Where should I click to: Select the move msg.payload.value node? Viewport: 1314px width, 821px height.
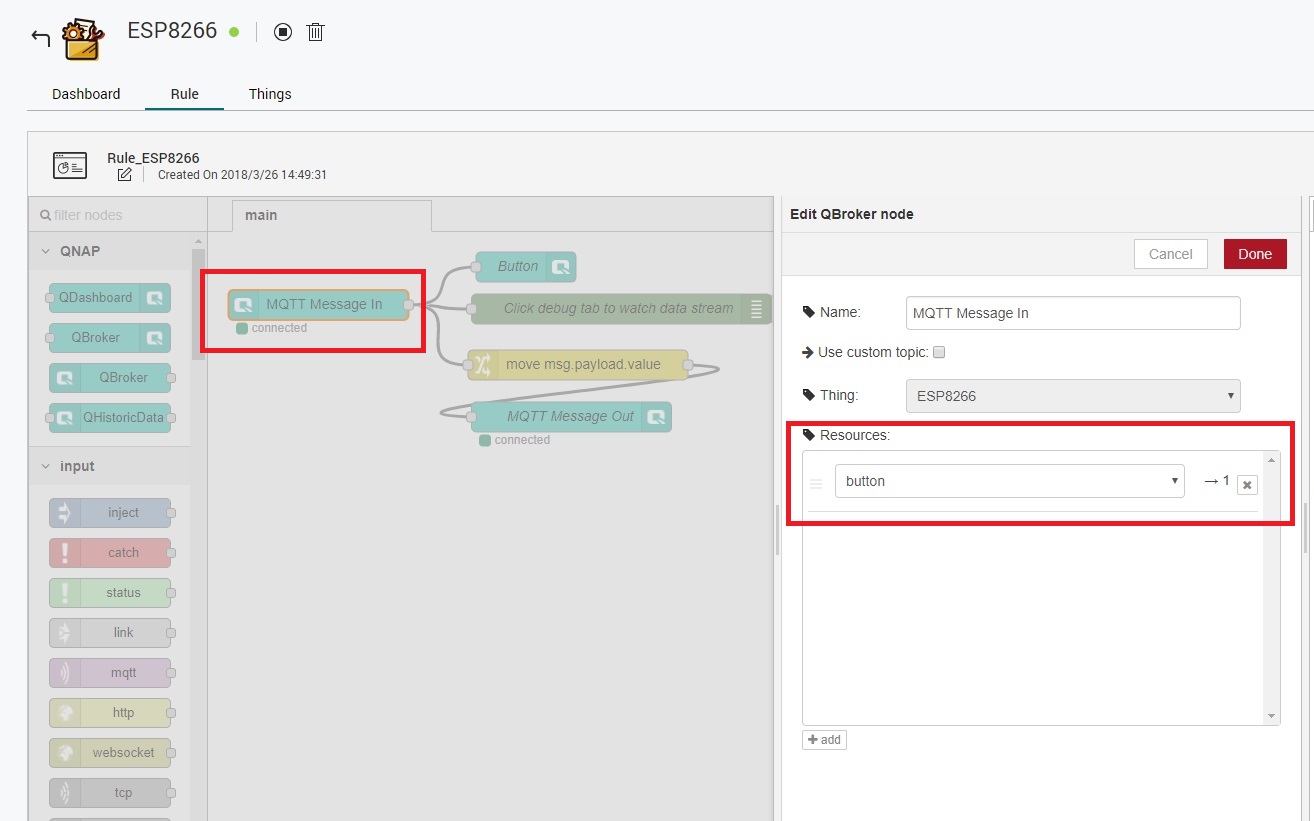pos(578,364)
